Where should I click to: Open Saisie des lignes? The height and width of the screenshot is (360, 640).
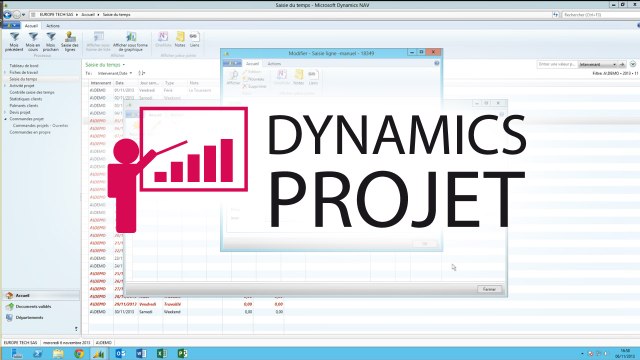(70, 42)
